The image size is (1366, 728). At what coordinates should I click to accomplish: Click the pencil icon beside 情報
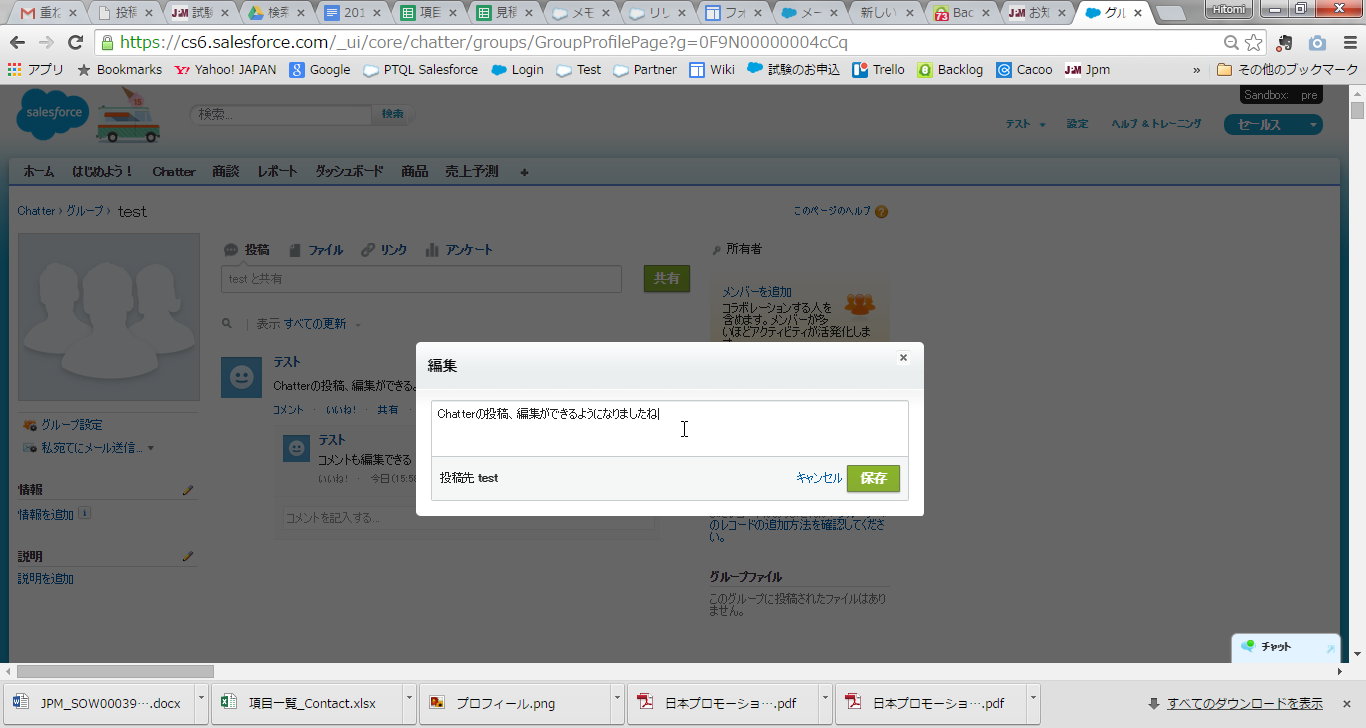pos(187,490)
